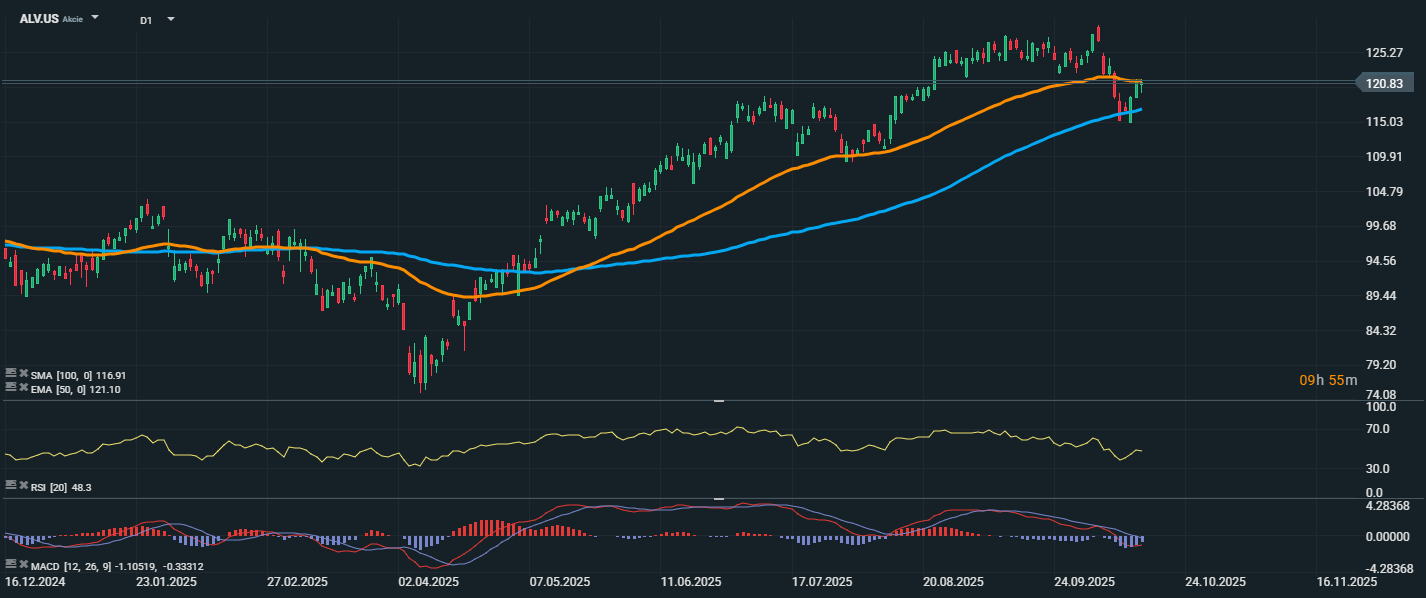This screenshot has width=1426, height=598.
Task: Remove the EMA 50 indicator
Action: click(23, 386)
